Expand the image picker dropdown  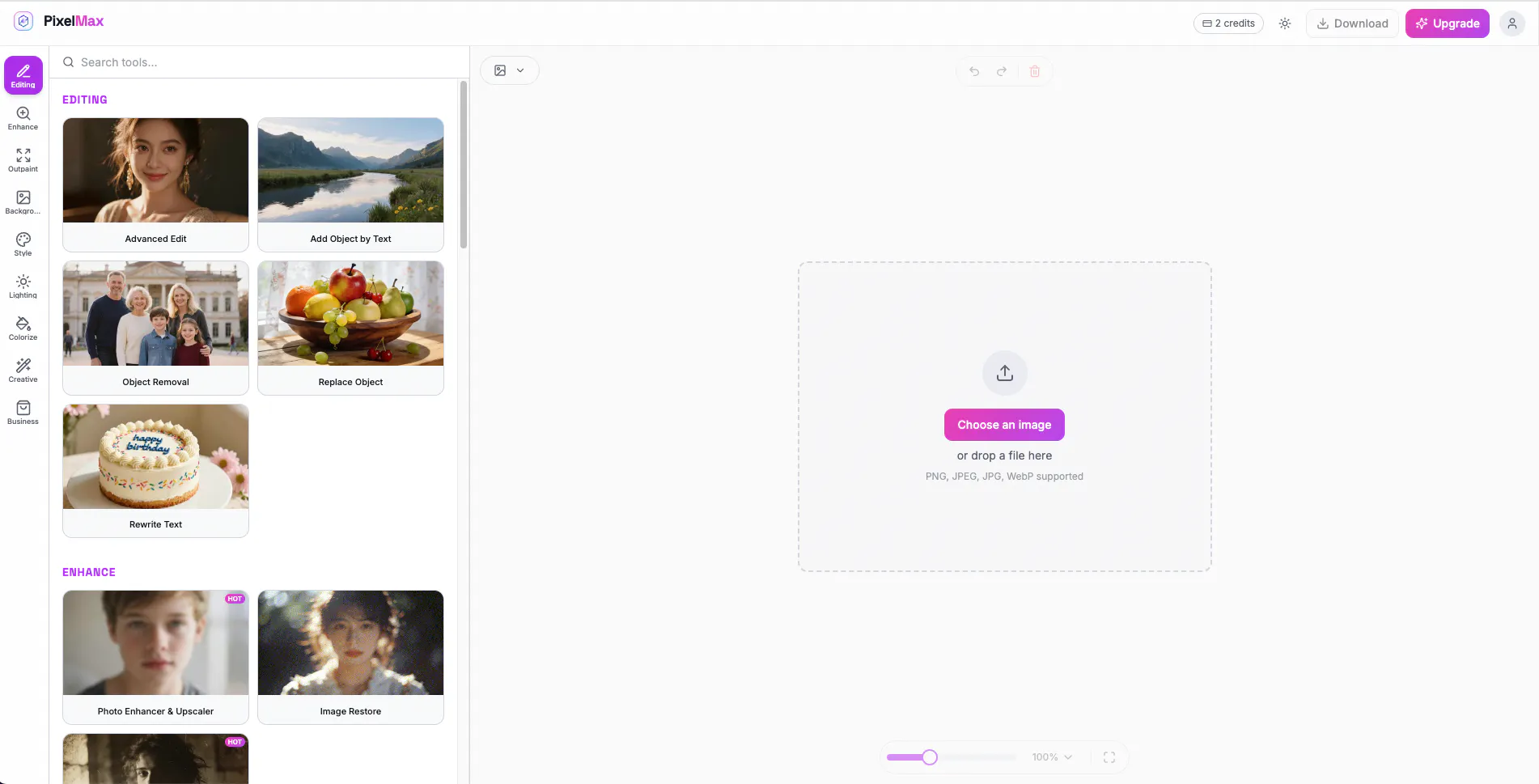click(510, 70)
